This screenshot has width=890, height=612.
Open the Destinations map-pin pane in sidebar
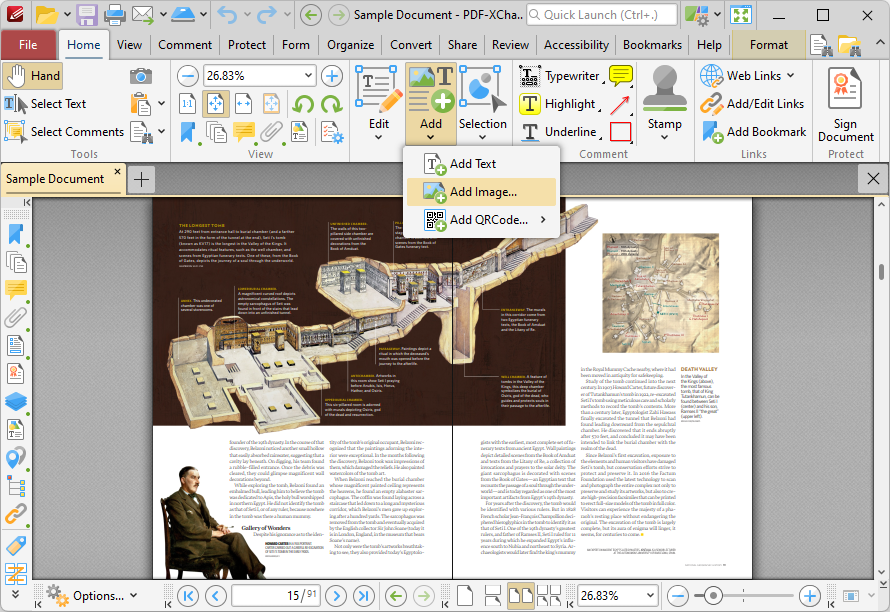pos(16,458)
